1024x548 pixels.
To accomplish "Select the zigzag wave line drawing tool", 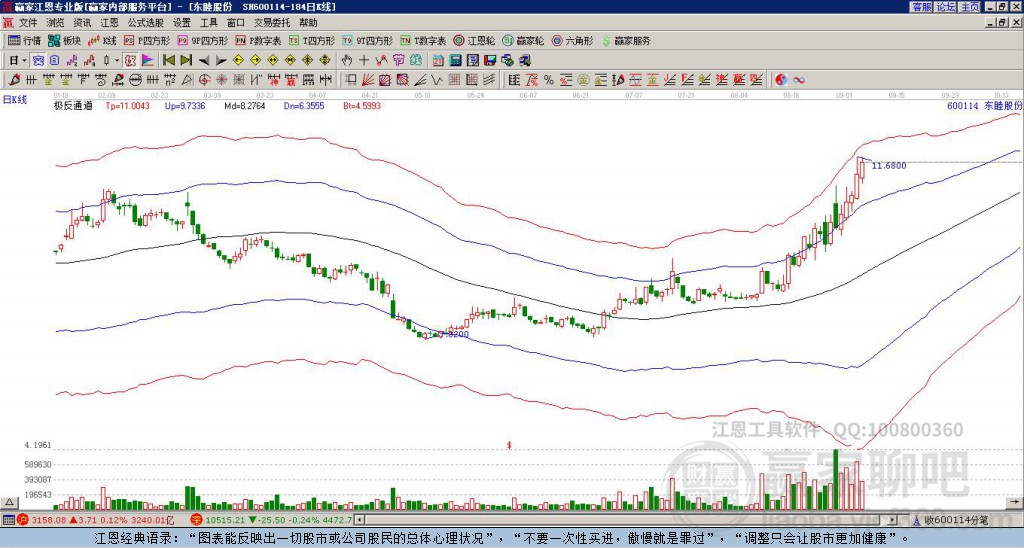I will pyautogui.click(x=437, y=80).
